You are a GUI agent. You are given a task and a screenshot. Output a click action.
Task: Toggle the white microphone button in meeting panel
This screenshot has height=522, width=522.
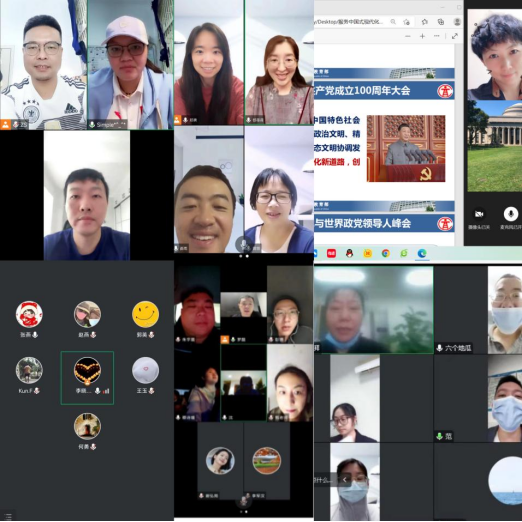coord(510,214)
